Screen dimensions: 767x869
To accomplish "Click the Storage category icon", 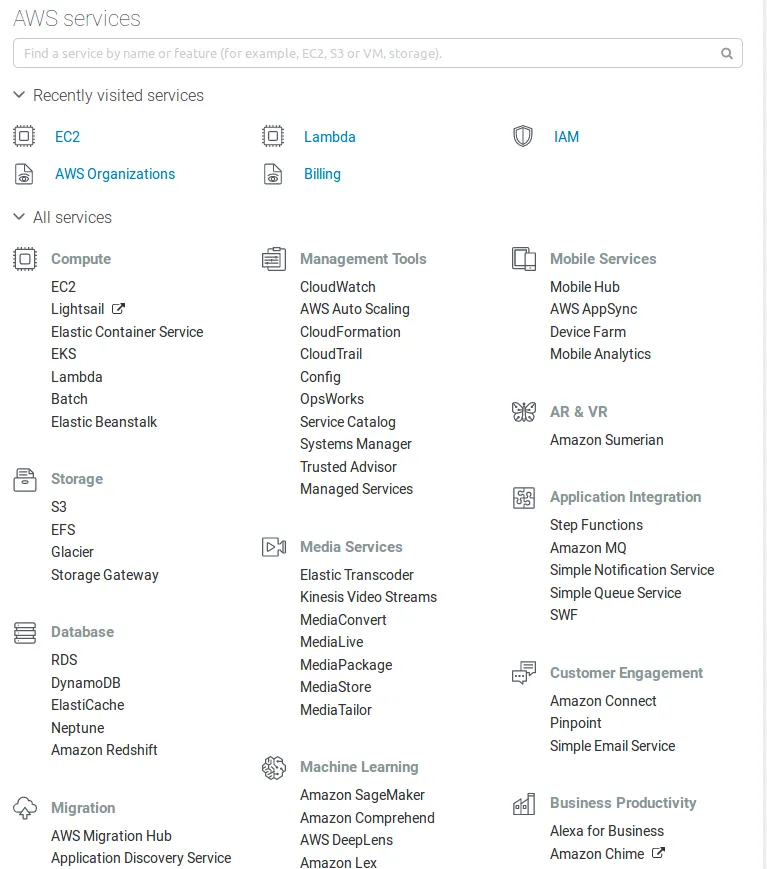I will 25,479.
